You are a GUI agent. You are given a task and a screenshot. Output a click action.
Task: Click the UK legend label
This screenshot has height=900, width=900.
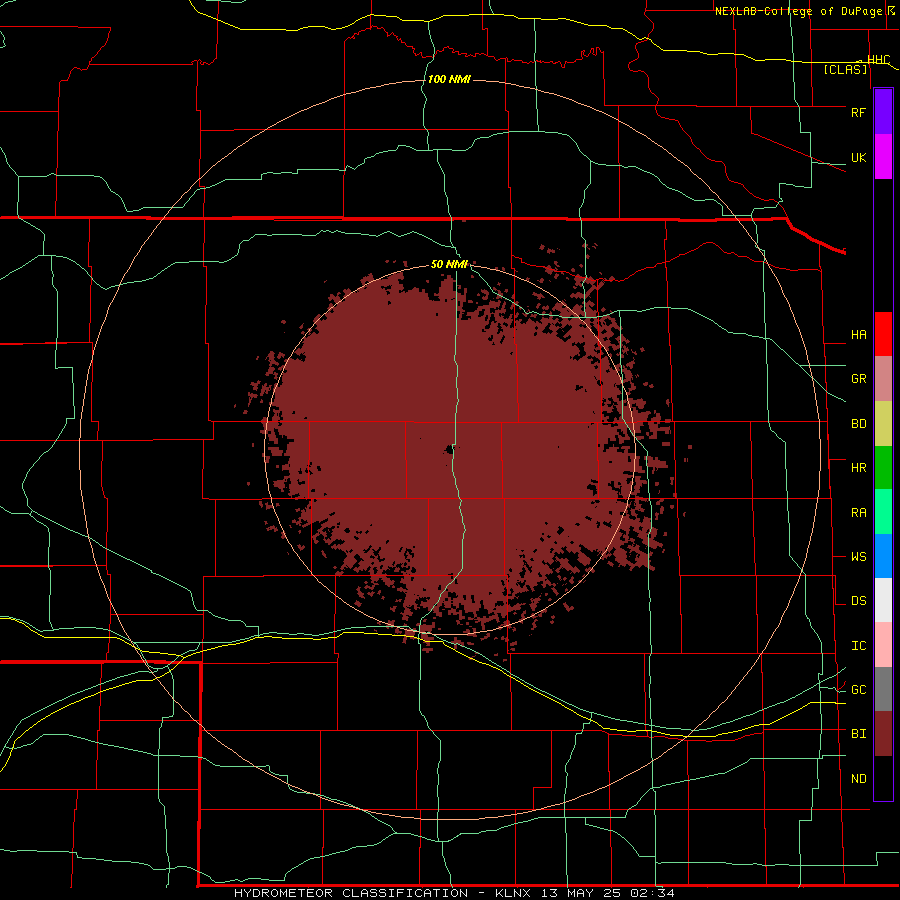click(x=858, y=158)
